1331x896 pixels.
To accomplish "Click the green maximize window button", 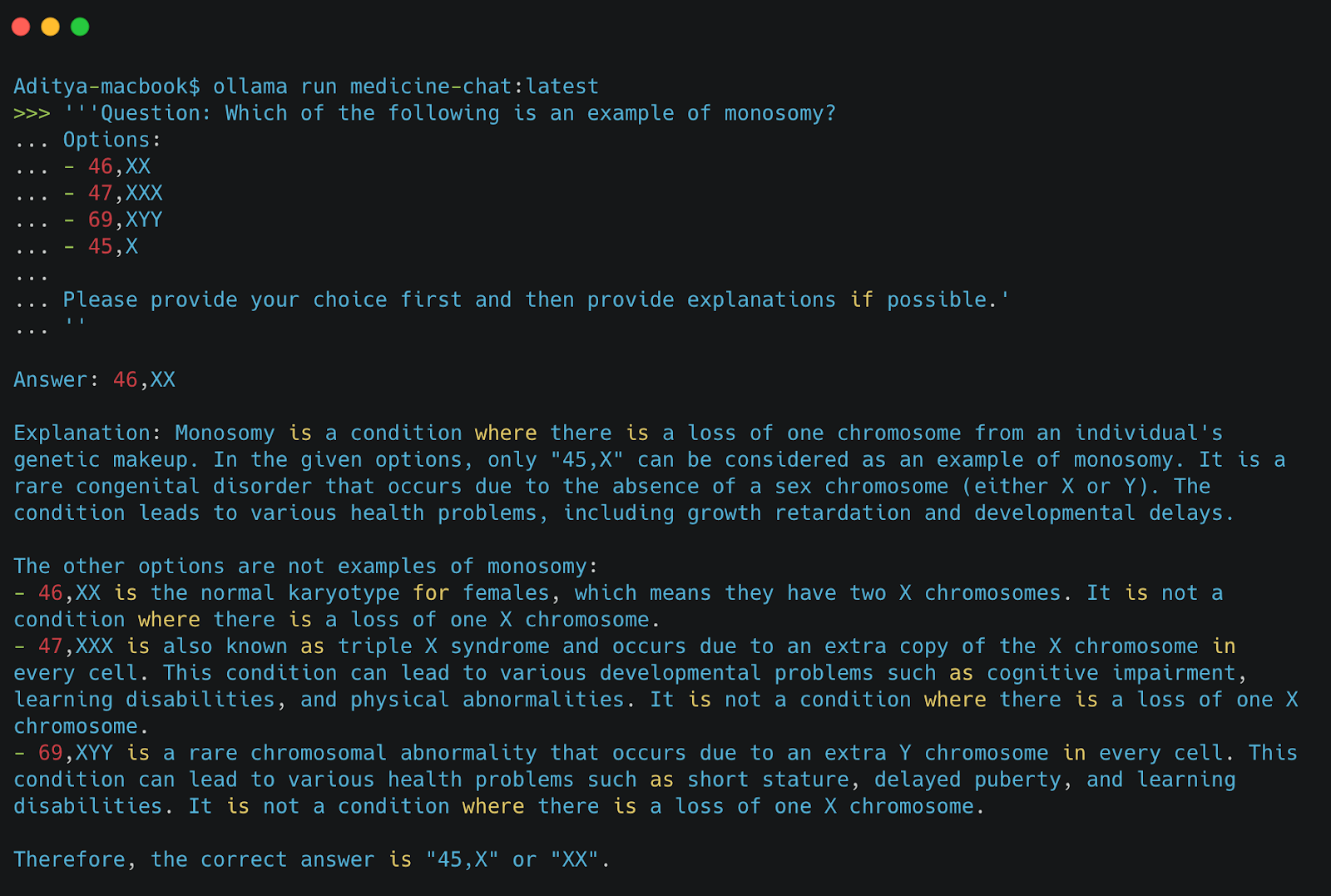I will tap(80, 27).
